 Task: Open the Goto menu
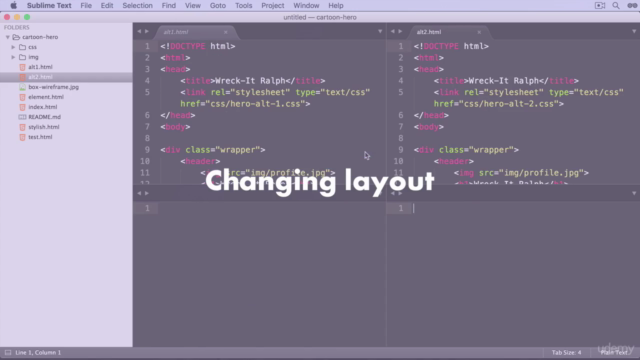(218, 5)
